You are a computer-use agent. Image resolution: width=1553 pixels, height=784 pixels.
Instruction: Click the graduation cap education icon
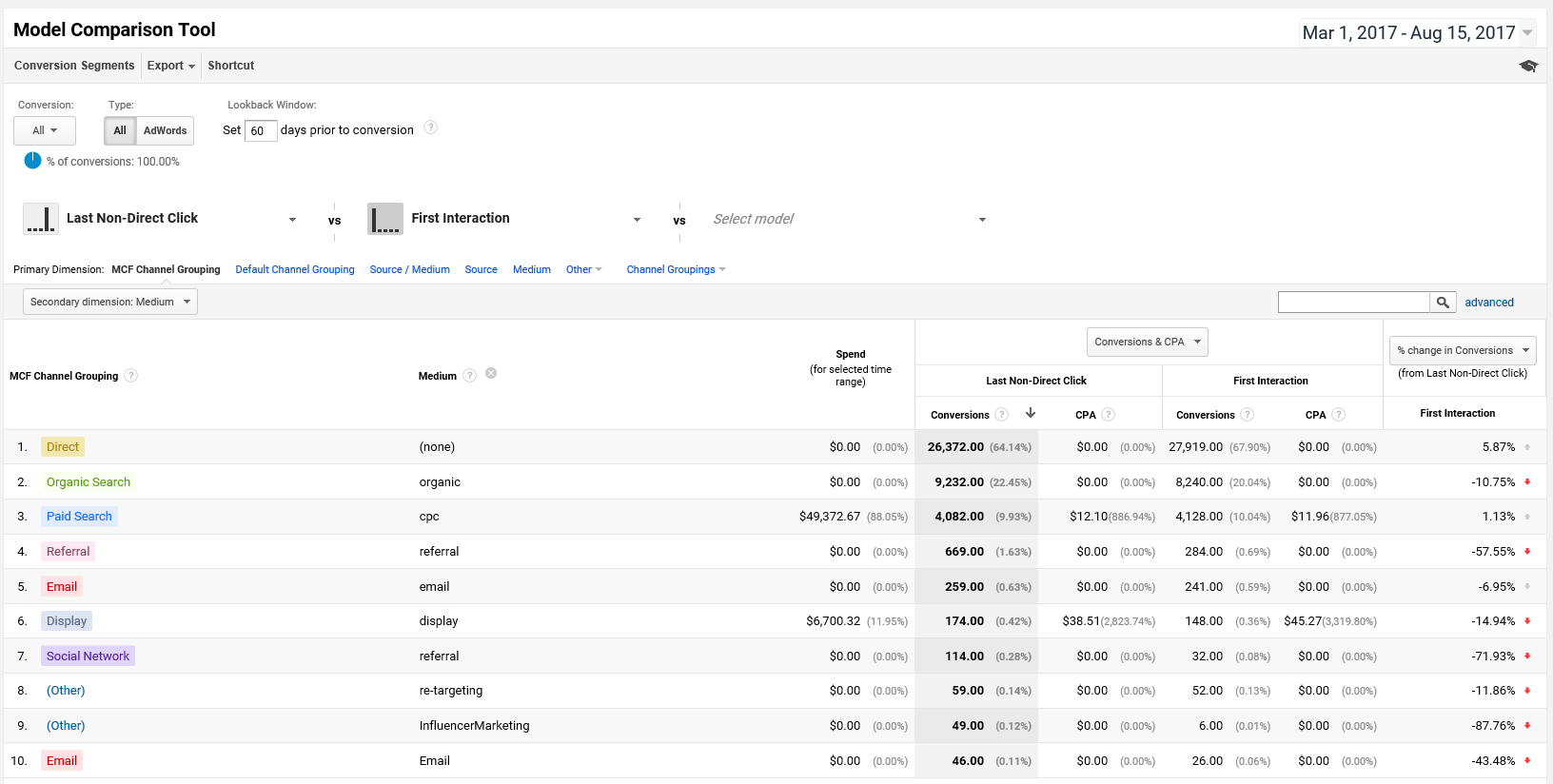click(x=1528, y=66)
